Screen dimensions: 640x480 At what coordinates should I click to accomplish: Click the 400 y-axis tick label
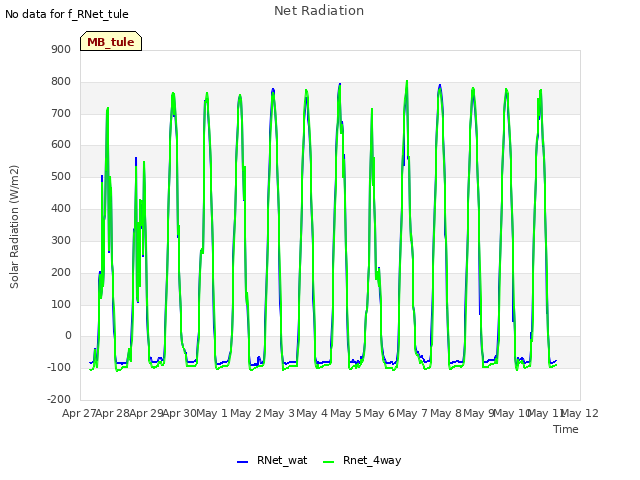tap(61, 209)
